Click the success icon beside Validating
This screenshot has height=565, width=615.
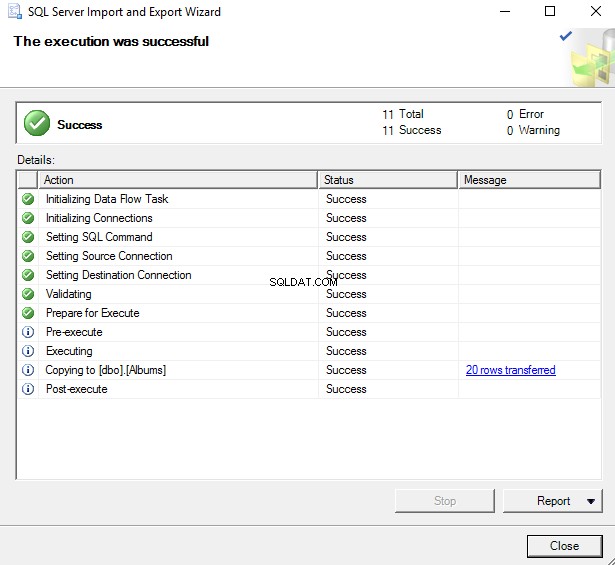pyautogui.click(x=28, y=294)
